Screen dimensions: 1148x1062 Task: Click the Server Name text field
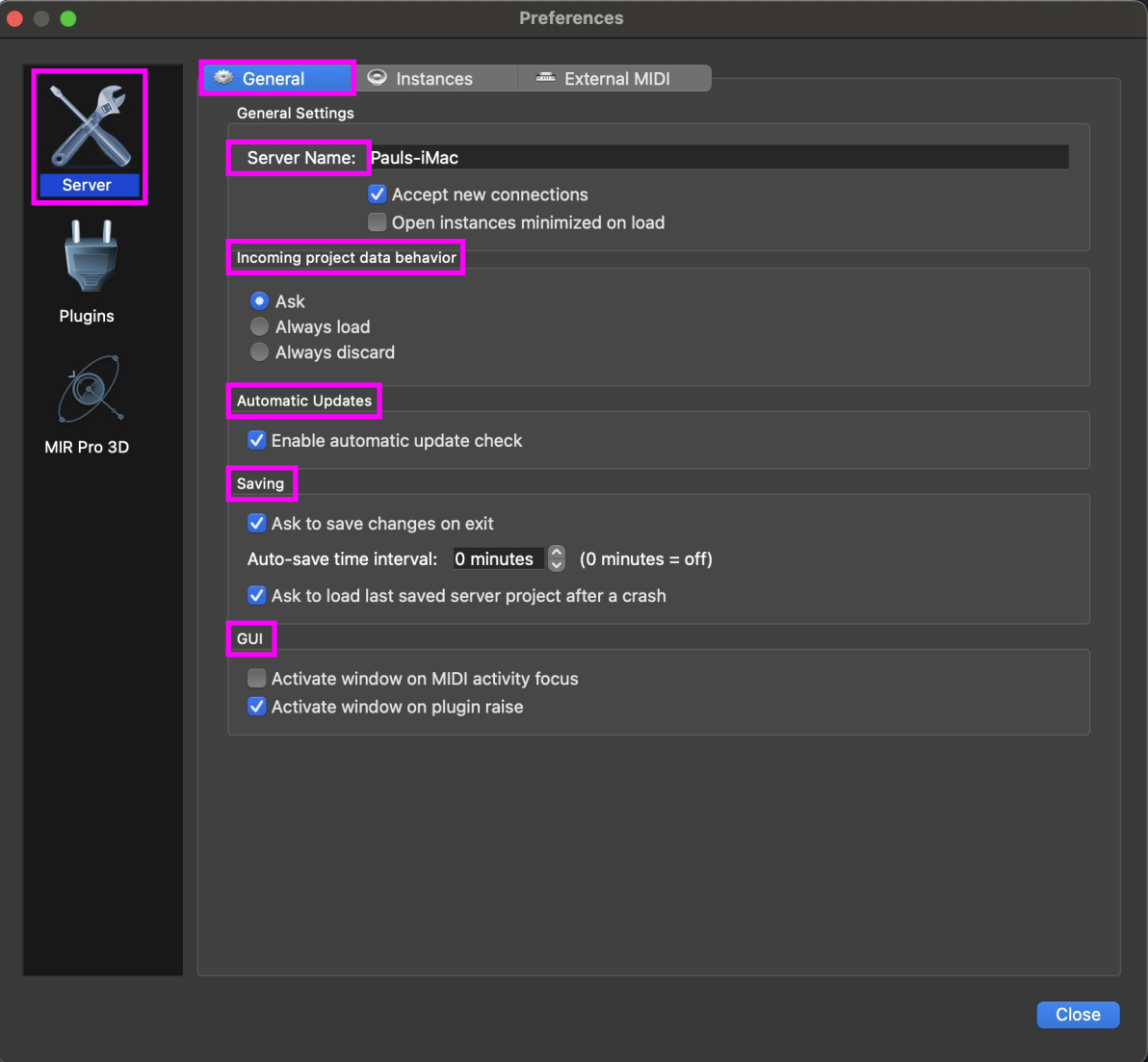coord(717,158)
